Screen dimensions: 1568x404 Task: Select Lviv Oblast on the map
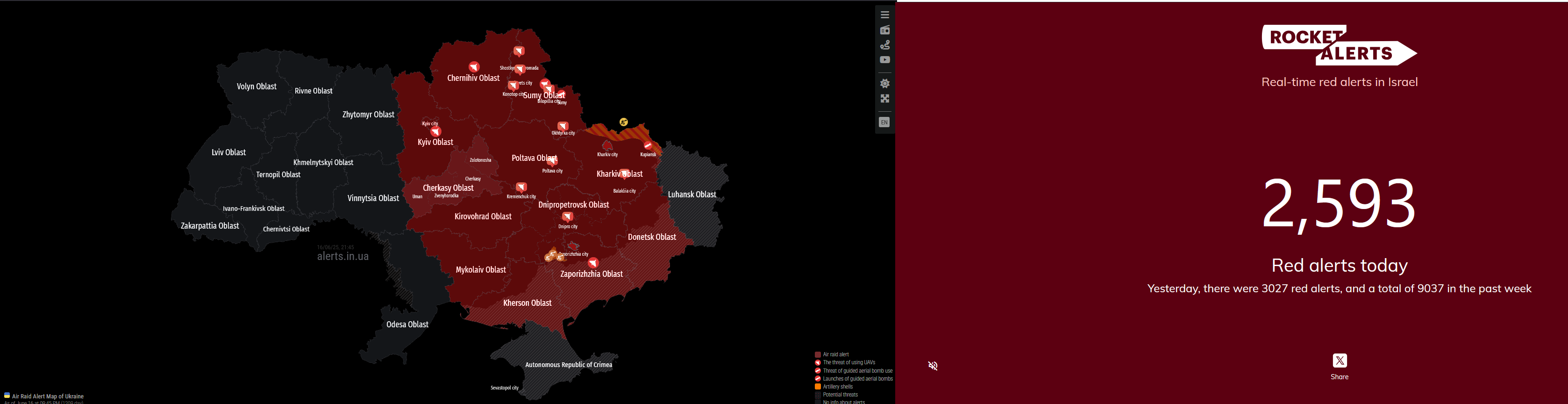tap(229, 152)
